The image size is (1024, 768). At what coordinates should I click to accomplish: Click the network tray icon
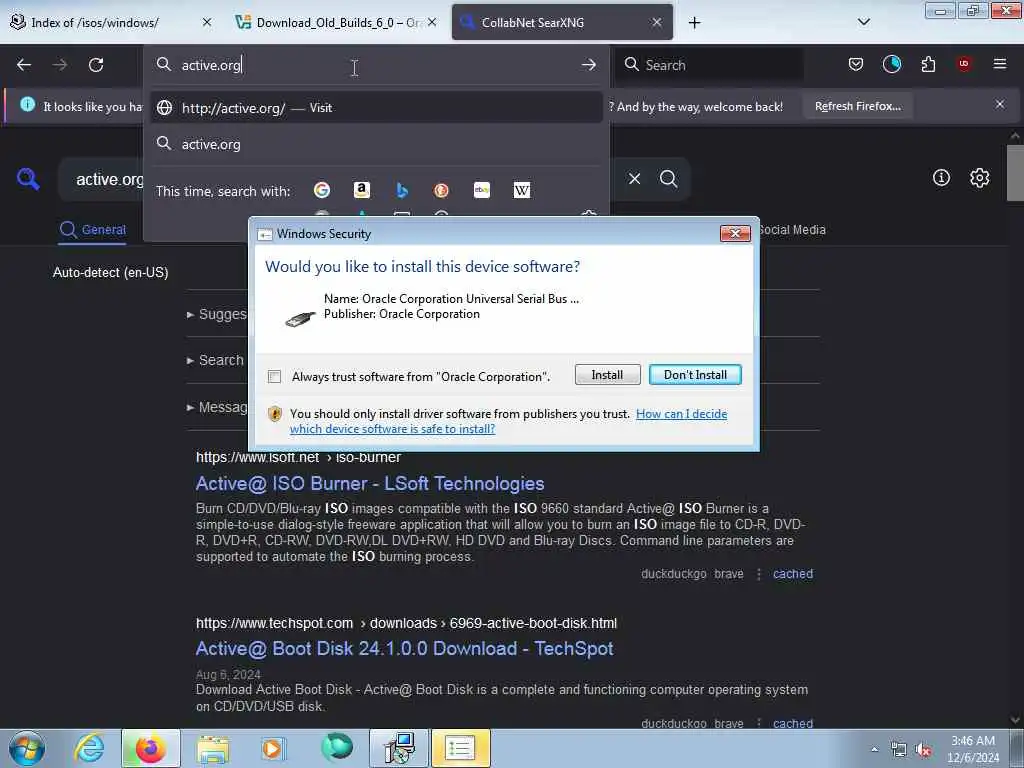(899, 750)
